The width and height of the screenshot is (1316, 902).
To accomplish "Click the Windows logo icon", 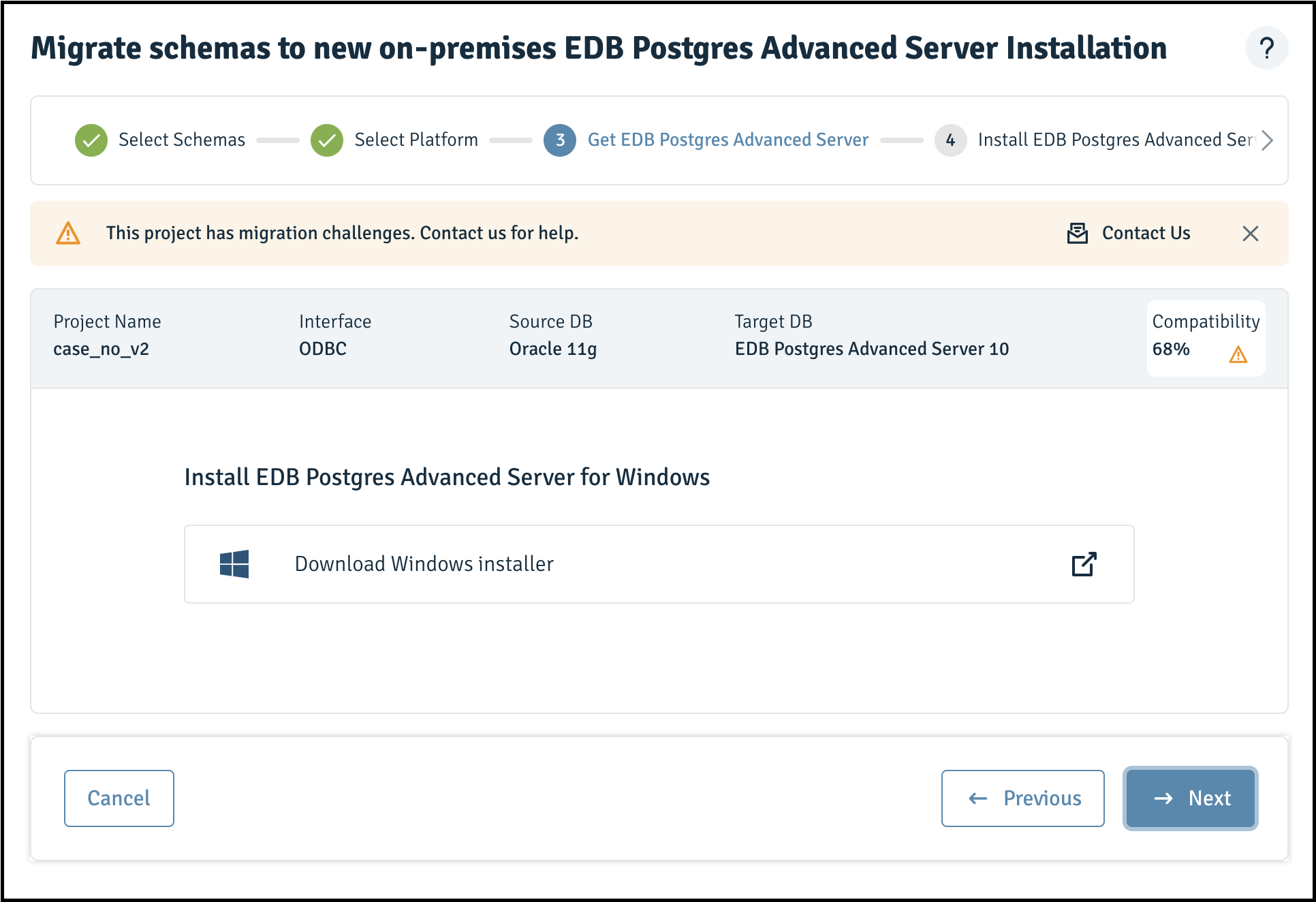I will [x=234, y=564].
